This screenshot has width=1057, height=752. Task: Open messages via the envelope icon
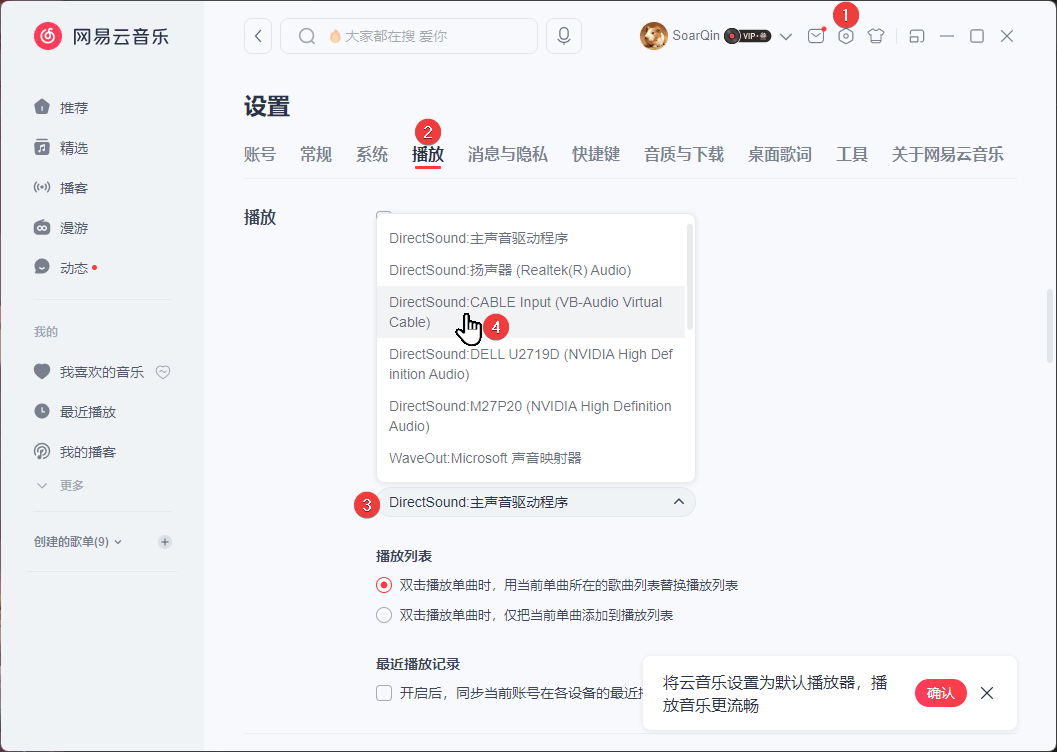point(816,35)
